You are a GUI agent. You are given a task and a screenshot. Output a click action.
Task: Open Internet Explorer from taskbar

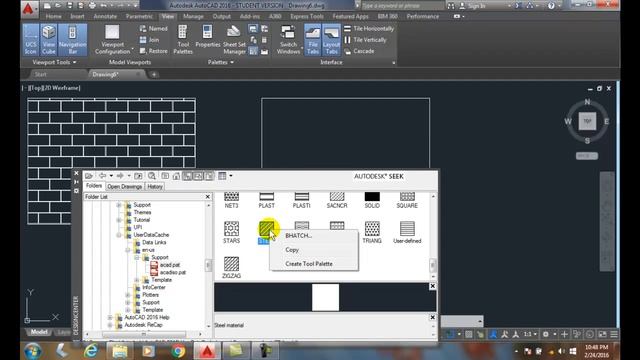click(90, 351)
